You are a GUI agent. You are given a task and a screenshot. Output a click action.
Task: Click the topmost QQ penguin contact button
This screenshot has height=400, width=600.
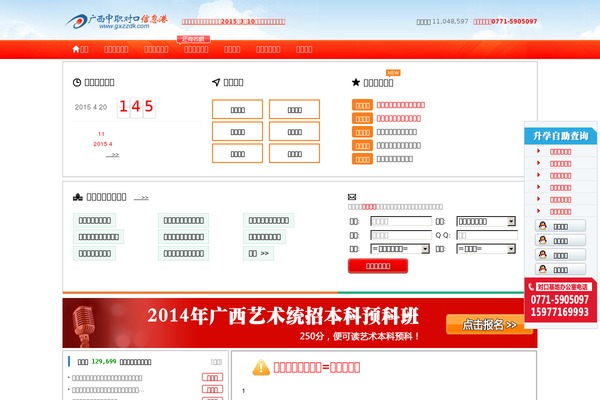[x=560, y=226]
